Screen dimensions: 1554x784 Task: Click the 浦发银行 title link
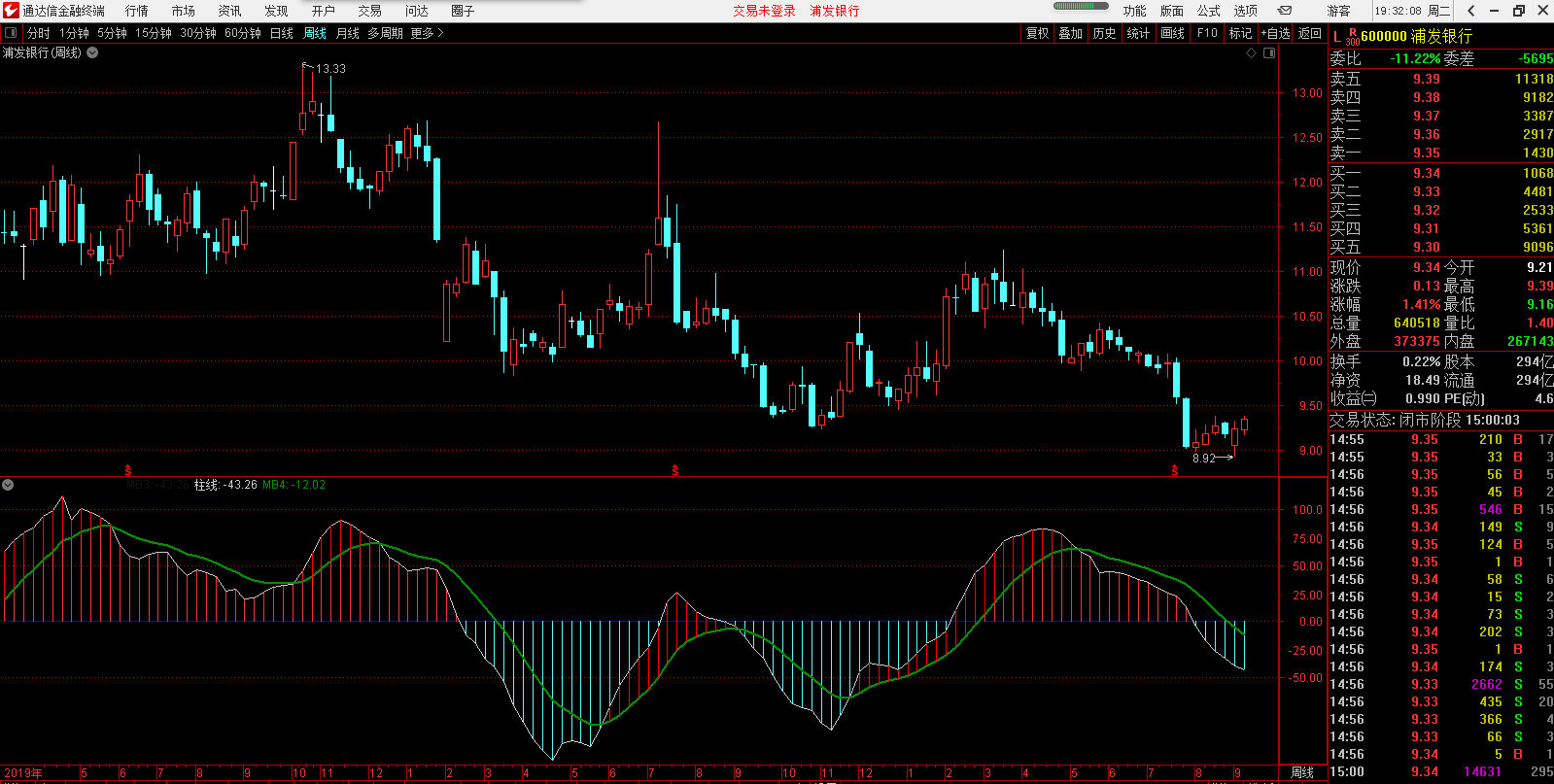point(835,11)
